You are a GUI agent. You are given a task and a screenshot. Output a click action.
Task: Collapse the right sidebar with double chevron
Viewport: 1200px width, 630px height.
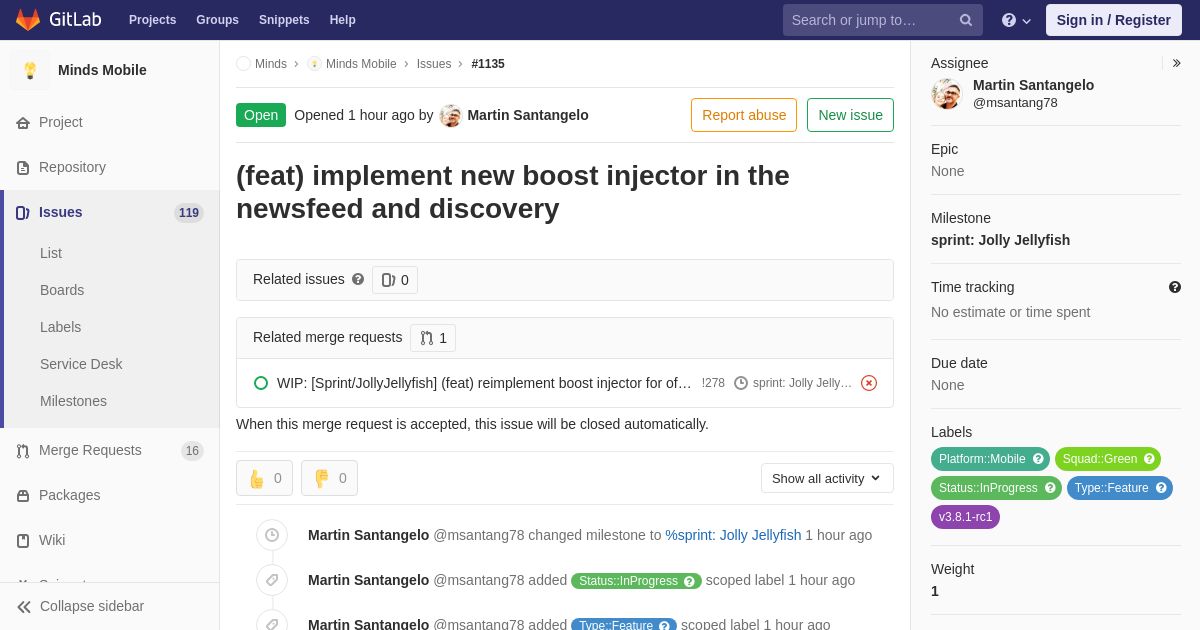(1176, 63)
